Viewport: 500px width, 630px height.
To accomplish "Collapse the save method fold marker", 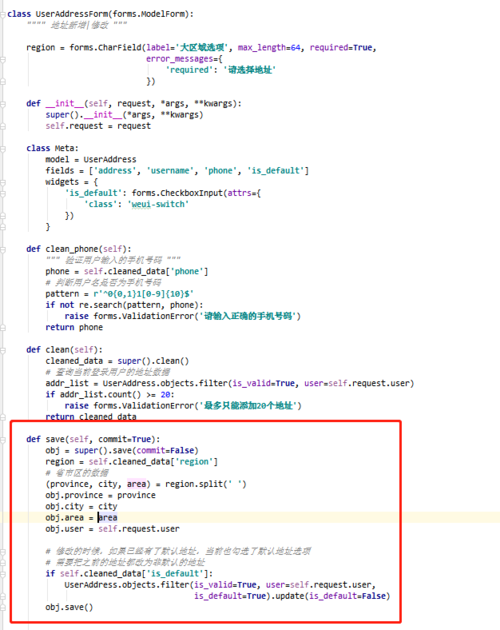I will 3,440.
